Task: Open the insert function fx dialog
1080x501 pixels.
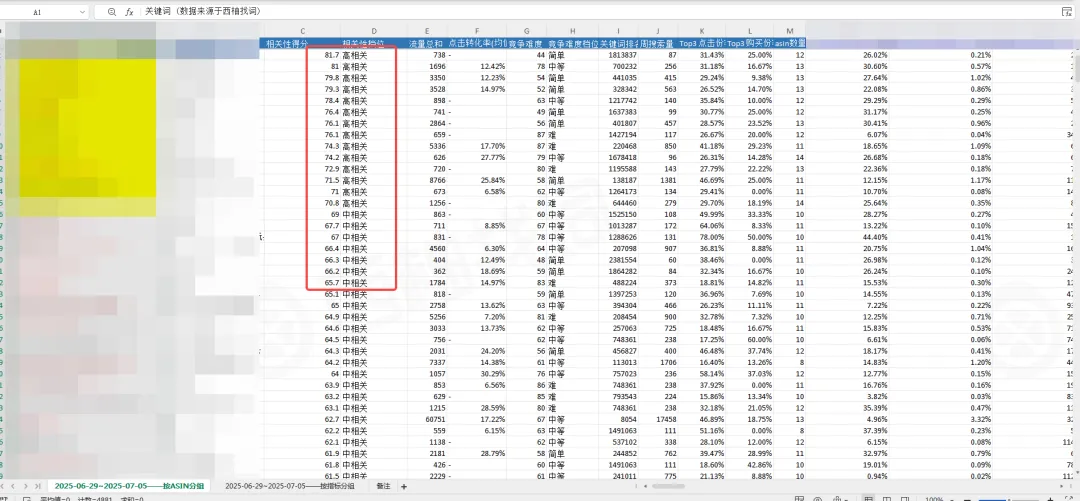Action: point(130,12)
